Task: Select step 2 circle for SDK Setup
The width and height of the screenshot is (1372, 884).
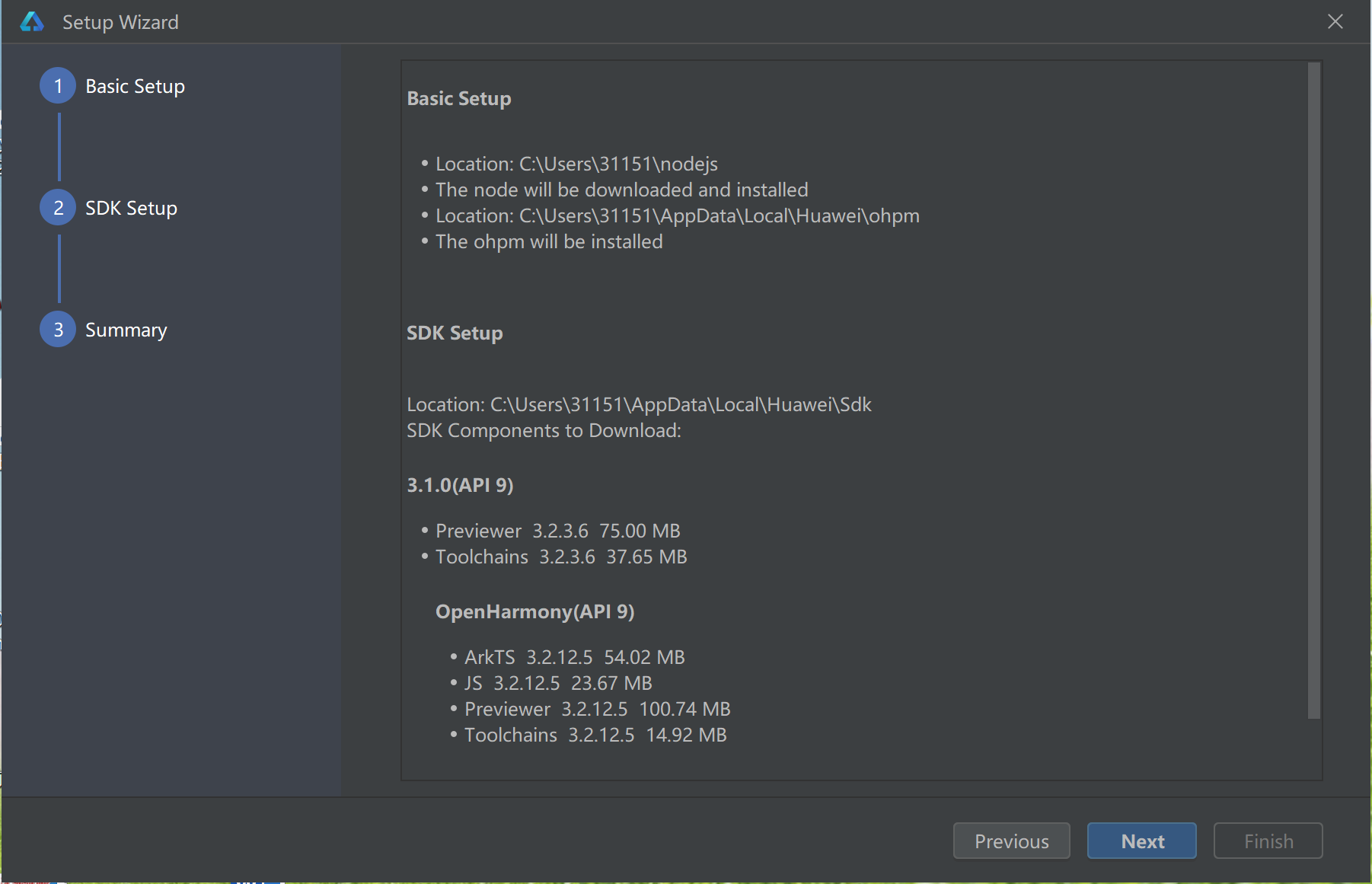Action: click(x=58, y=208)
